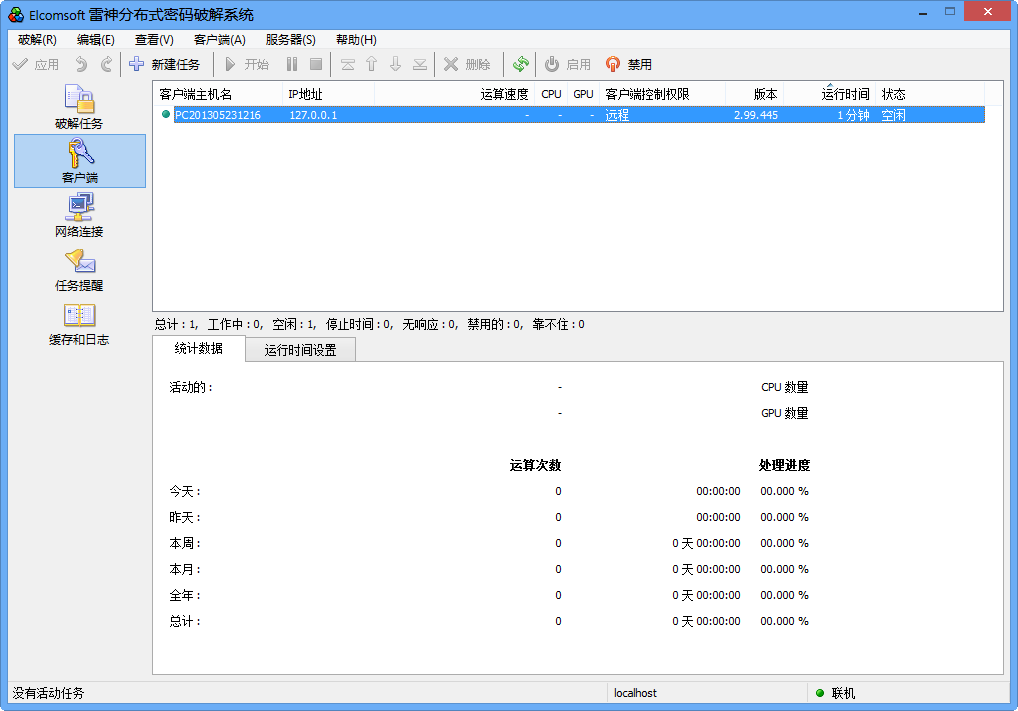Screen dimensions: 1018x711
Task: Click the 应用 button
Action: click(x=37, y=64)
